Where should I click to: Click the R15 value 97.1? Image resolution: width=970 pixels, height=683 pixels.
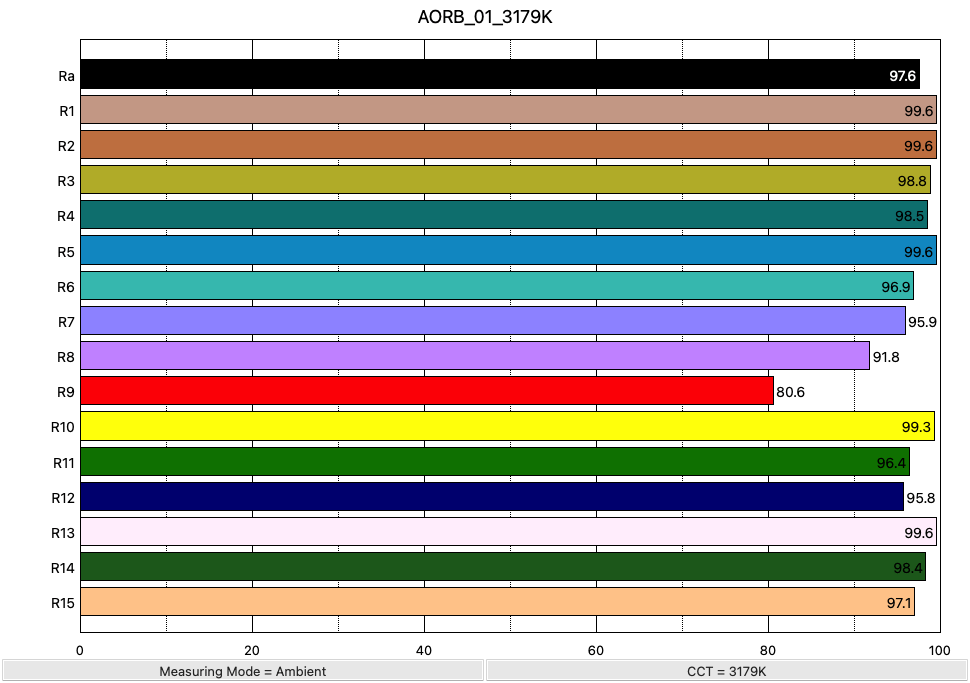click(x=899, y=603)
